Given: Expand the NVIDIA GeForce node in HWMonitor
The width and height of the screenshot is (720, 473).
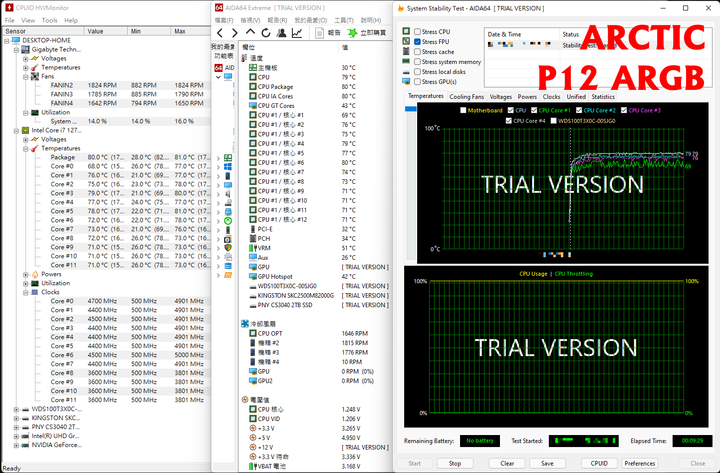Looking at the screenshot, I should (16, 445).
